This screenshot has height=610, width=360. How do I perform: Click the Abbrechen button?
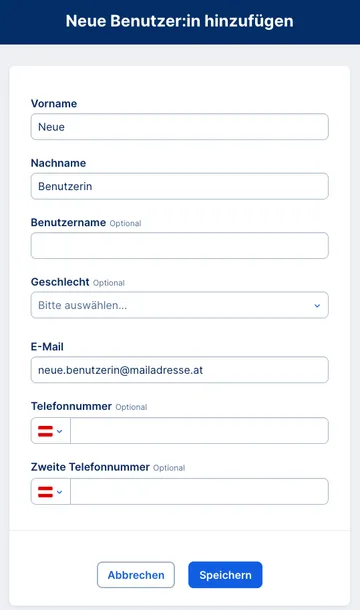coord(136,575)
